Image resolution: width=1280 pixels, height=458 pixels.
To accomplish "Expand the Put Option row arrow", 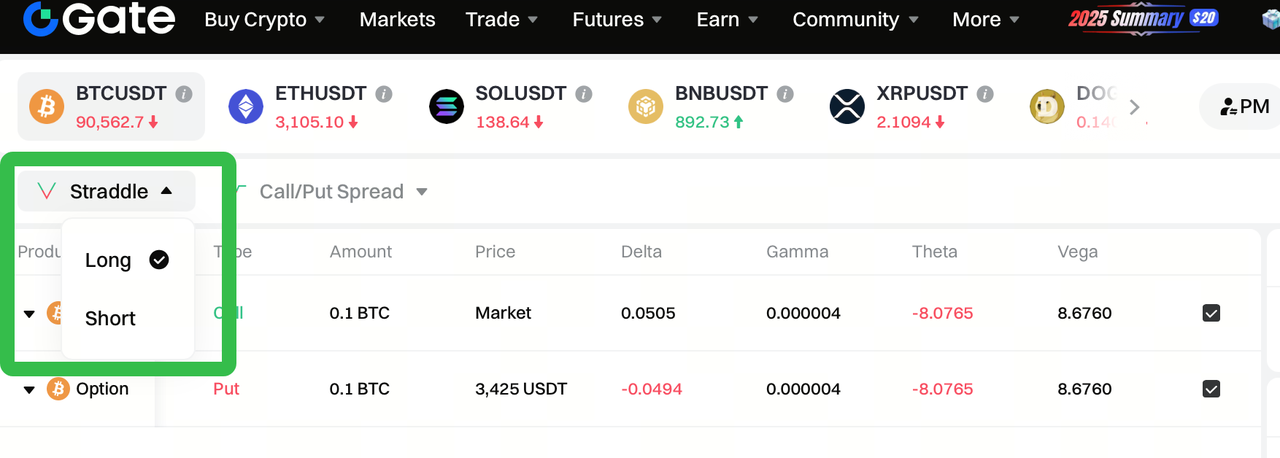I will click(29, 389).
